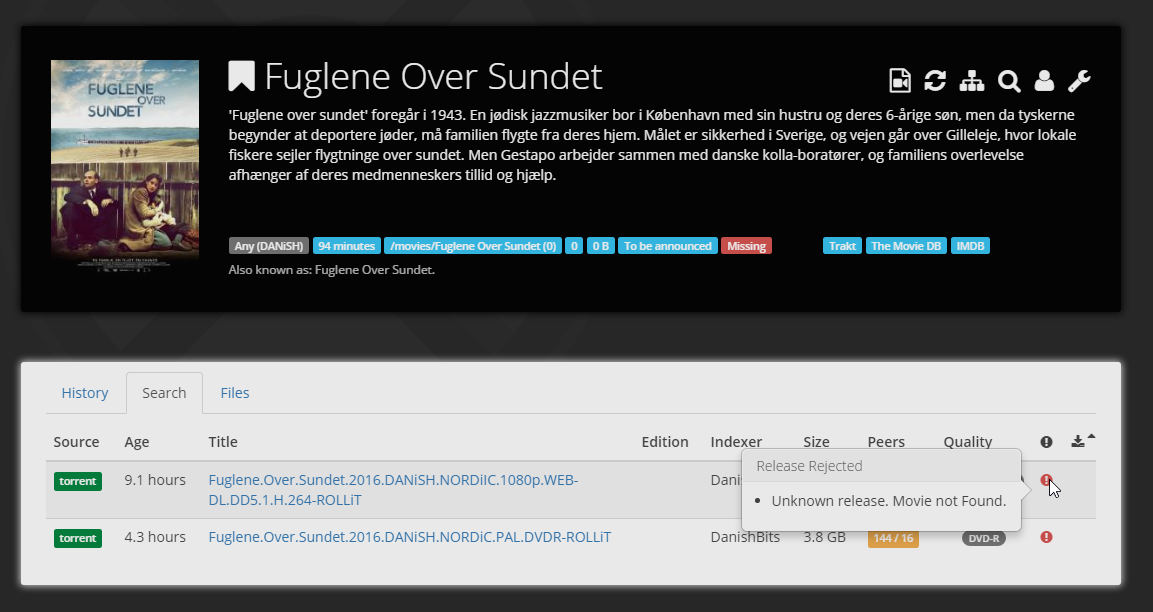Start an interactive search with the magnifier icon
1153x612 pixels.
[1009, 81]
